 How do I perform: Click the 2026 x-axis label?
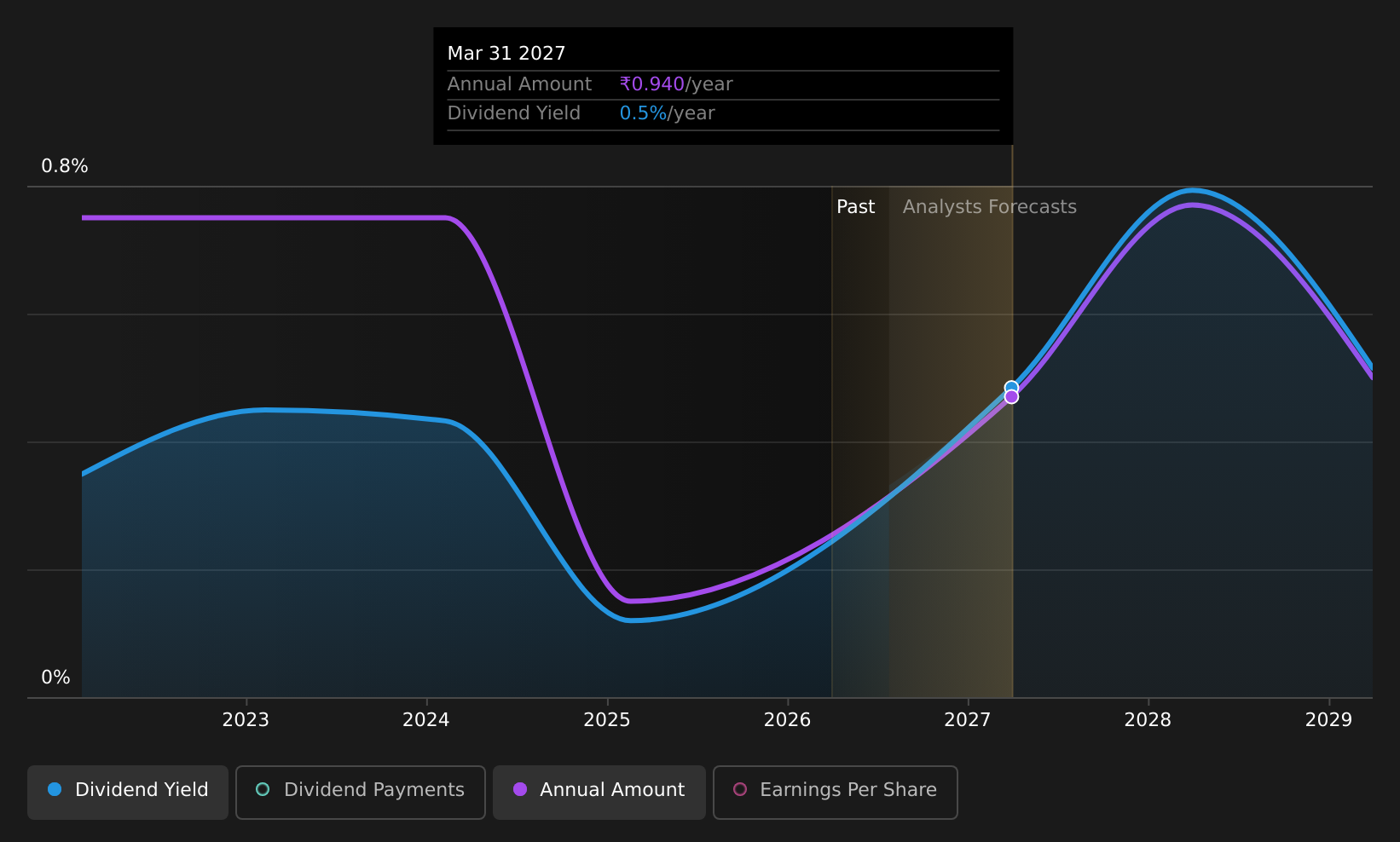click(x=787, y=720)
